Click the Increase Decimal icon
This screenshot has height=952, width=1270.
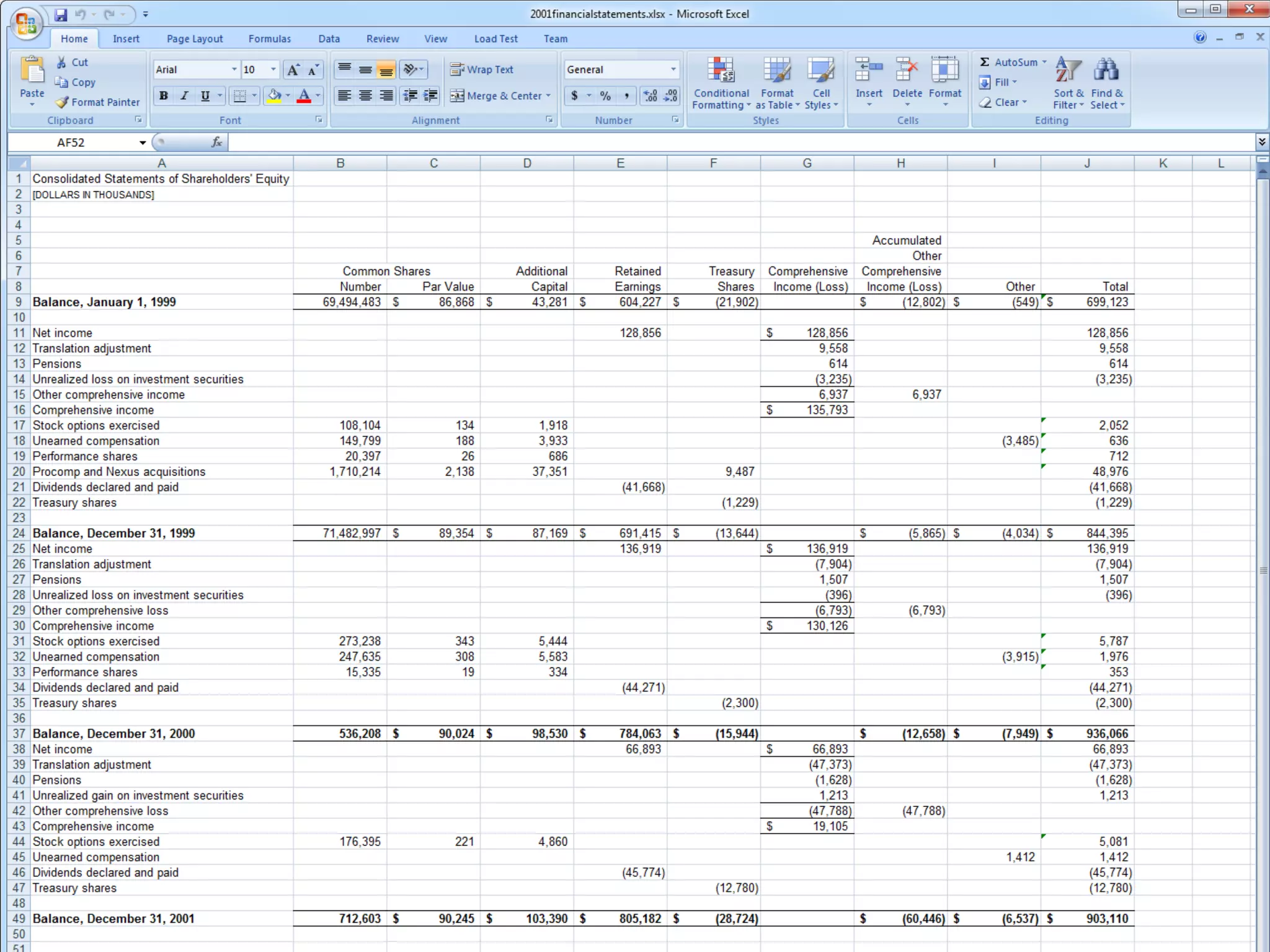coord(650,95)
